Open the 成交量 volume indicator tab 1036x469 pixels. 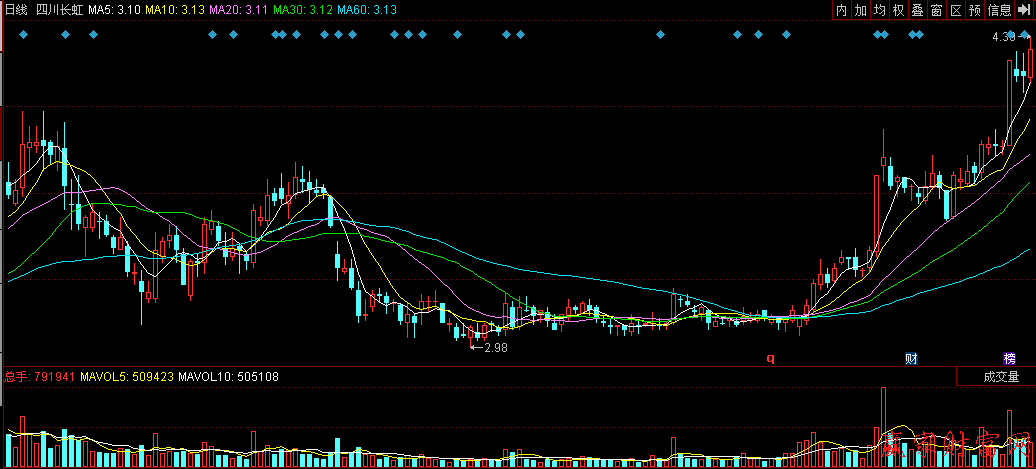click(x=1000, y=377)
